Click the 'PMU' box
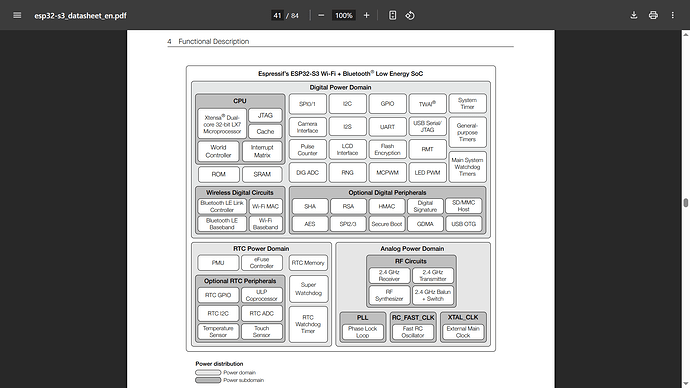This screenshot has width=690, height=388. 218,263
